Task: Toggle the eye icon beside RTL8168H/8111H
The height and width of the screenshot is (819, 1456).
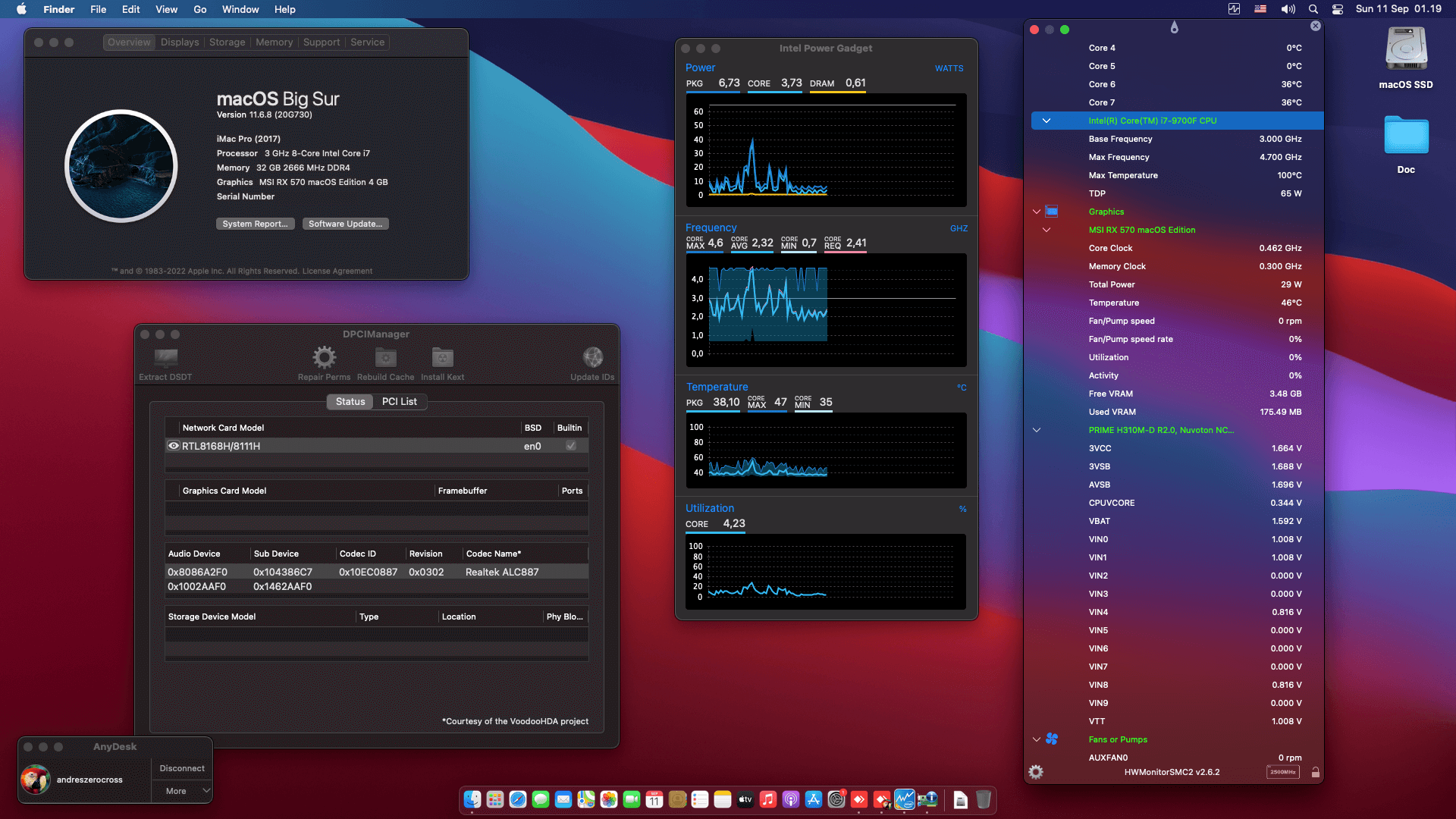Action: click(x=174, y=445)
